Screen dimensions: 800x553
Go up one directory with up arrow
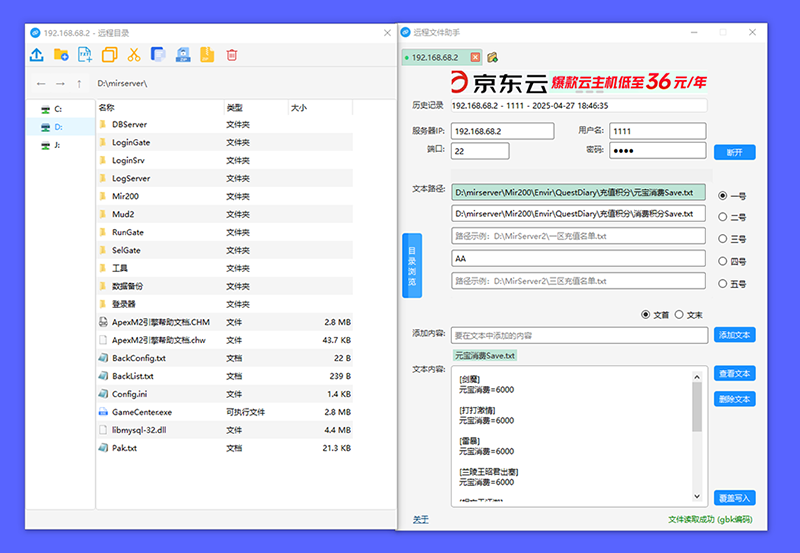coord(80,84)
